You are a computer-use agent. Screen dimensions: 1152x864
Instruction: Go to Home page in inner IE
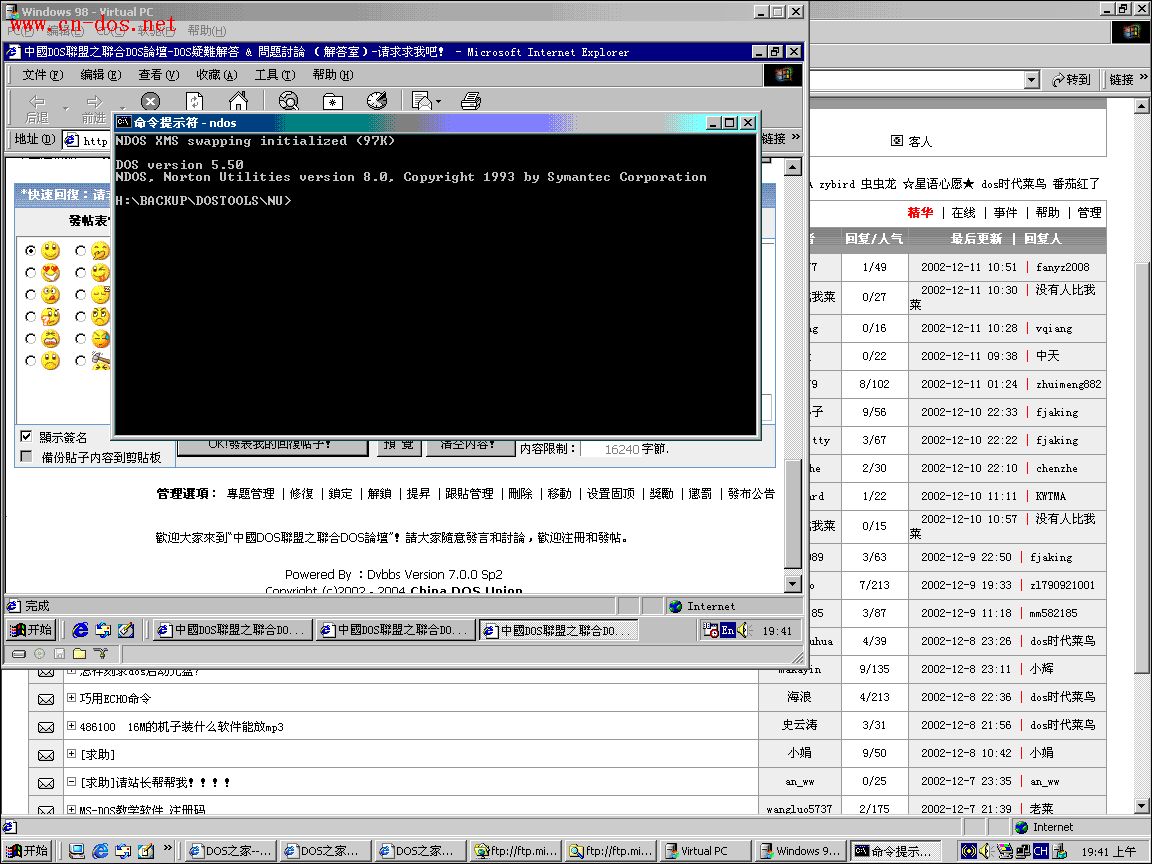239,101
